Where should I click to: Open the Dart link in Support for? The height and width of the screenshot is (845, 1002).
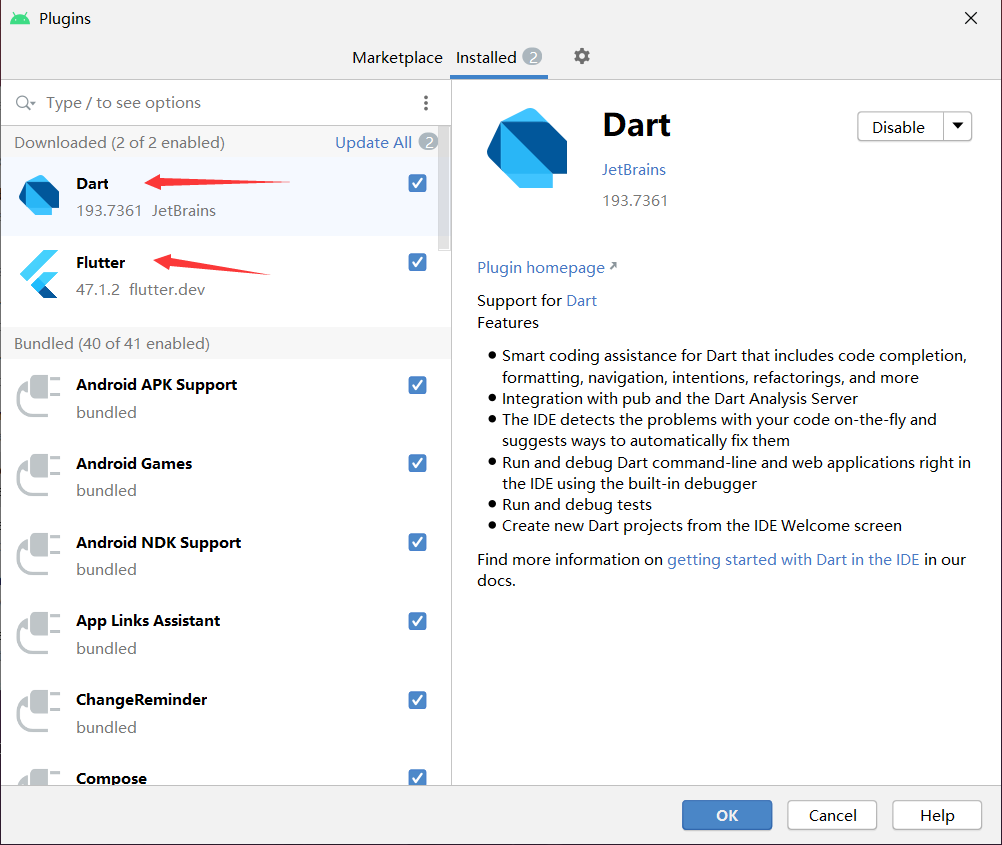point(582,300)
